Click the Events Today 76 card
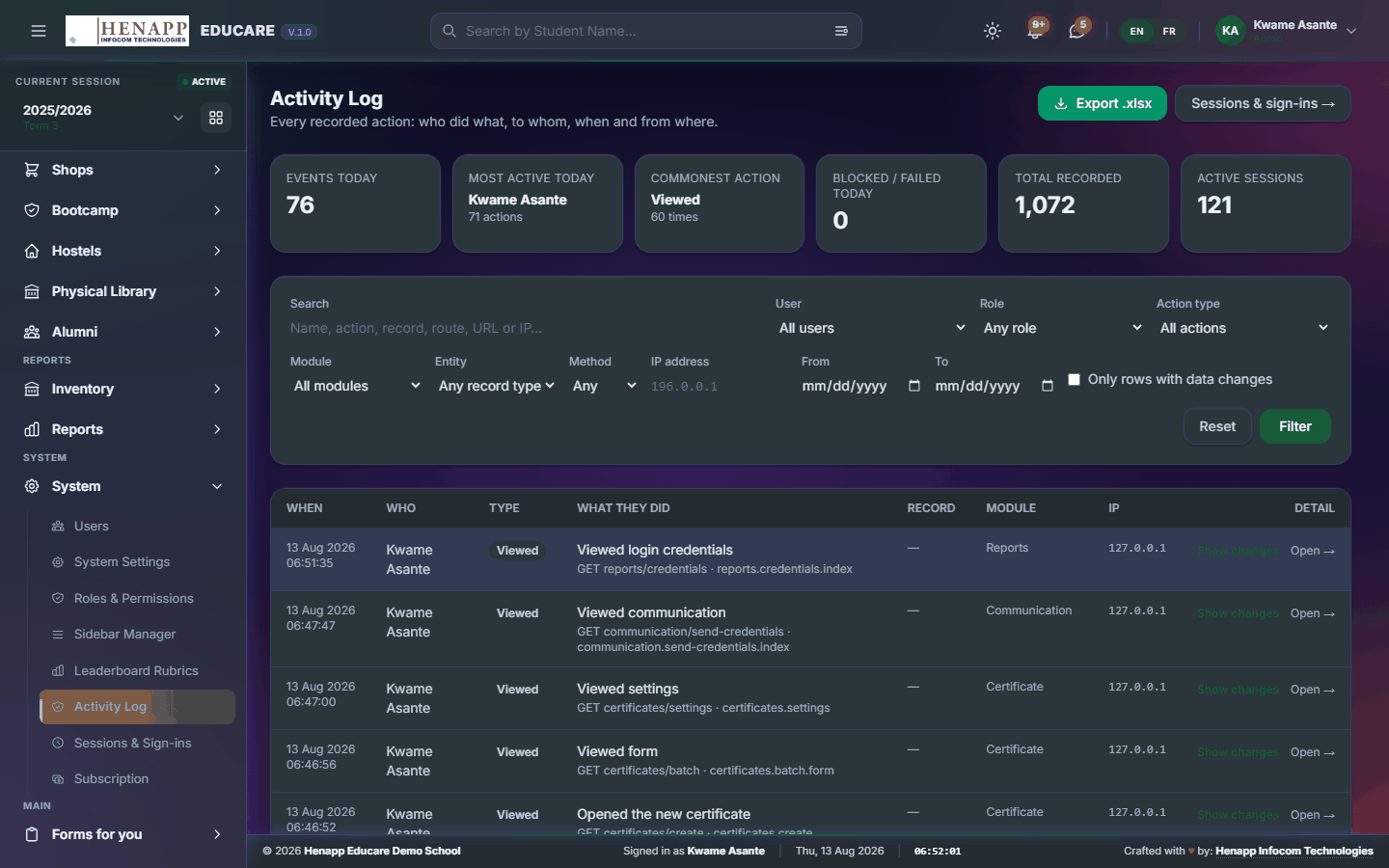The height and width of the screenshot is (868, 1389). [355, 203]
